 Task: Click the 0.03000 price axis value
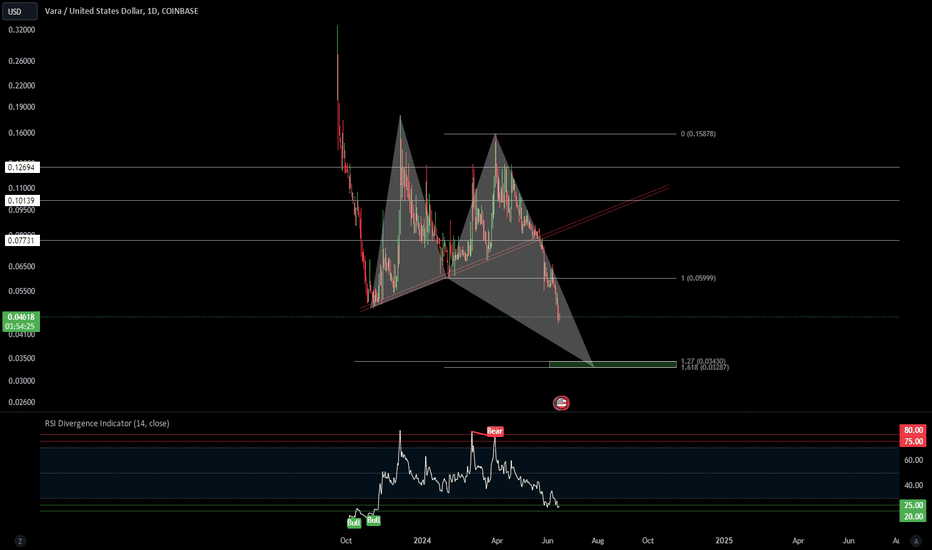(21, 381)
